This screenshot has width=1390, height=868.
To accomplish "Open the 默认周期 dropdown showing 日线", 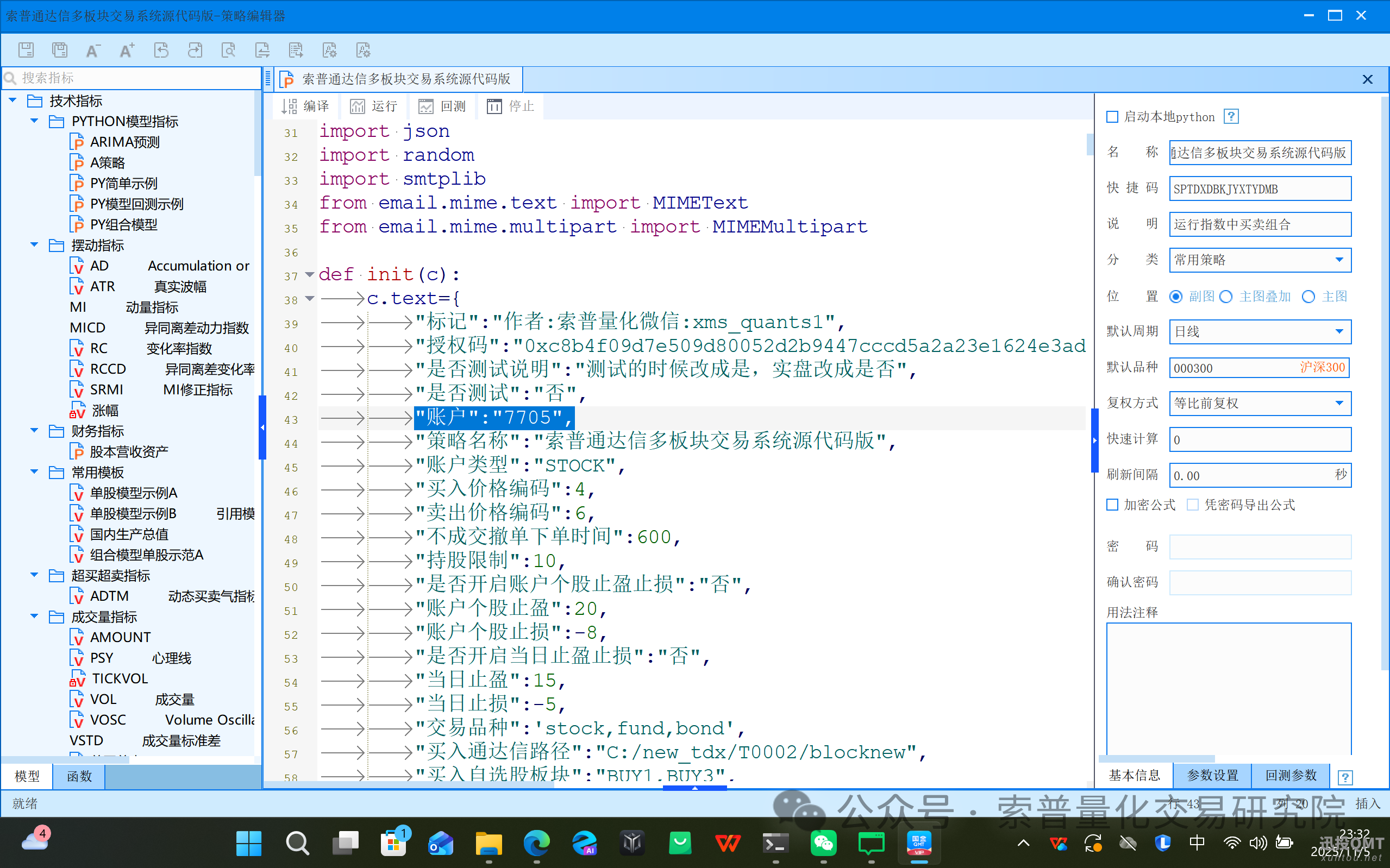I will coord(1340,331).
